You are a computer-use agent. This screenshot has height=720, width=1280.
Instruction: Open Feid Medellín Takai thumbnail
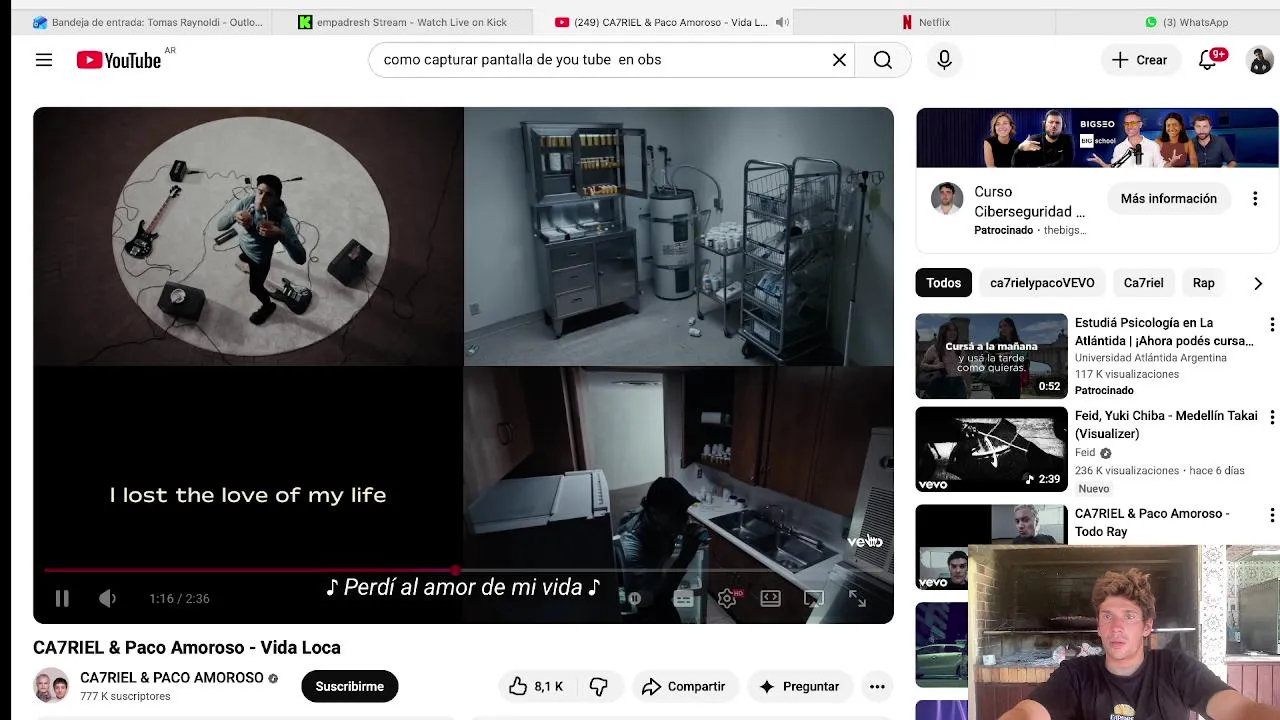(992, 449)
